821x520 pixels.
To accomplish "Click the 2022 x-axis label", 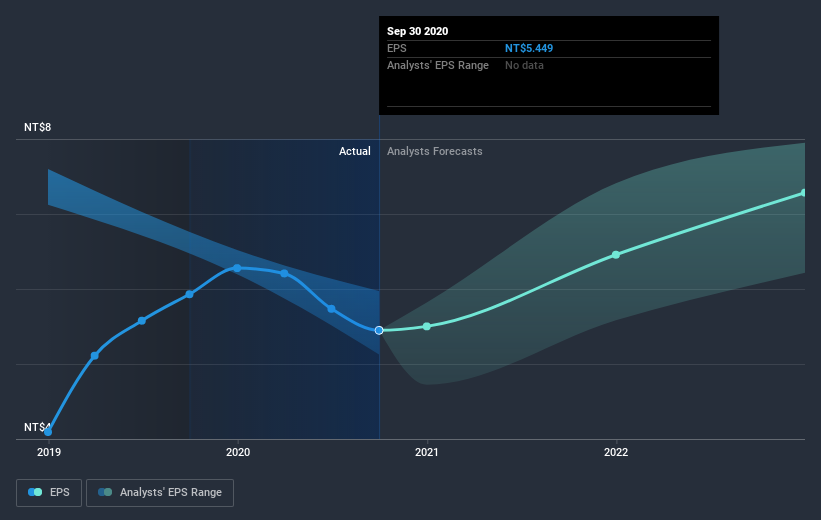I will tap(616, 452).
